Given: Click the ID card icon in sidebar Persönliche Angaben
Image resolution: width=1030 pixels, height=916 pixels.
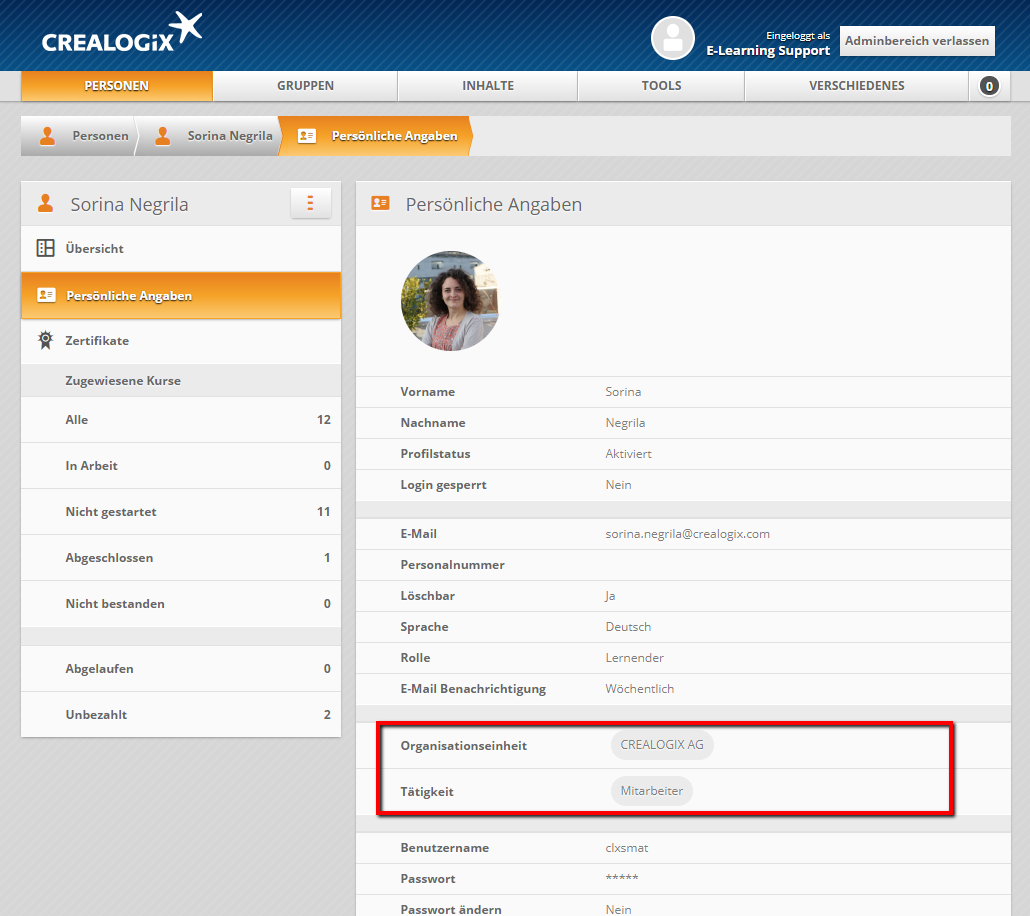Looking at the screenshot, I should (46, 295).
